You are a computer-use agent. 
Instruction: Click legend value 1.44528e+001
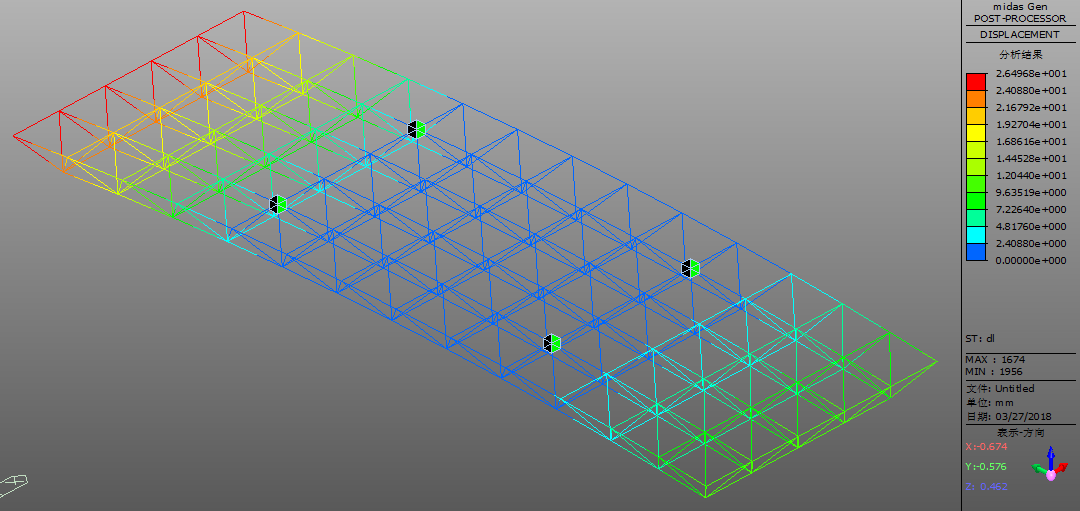point(1029,158)
